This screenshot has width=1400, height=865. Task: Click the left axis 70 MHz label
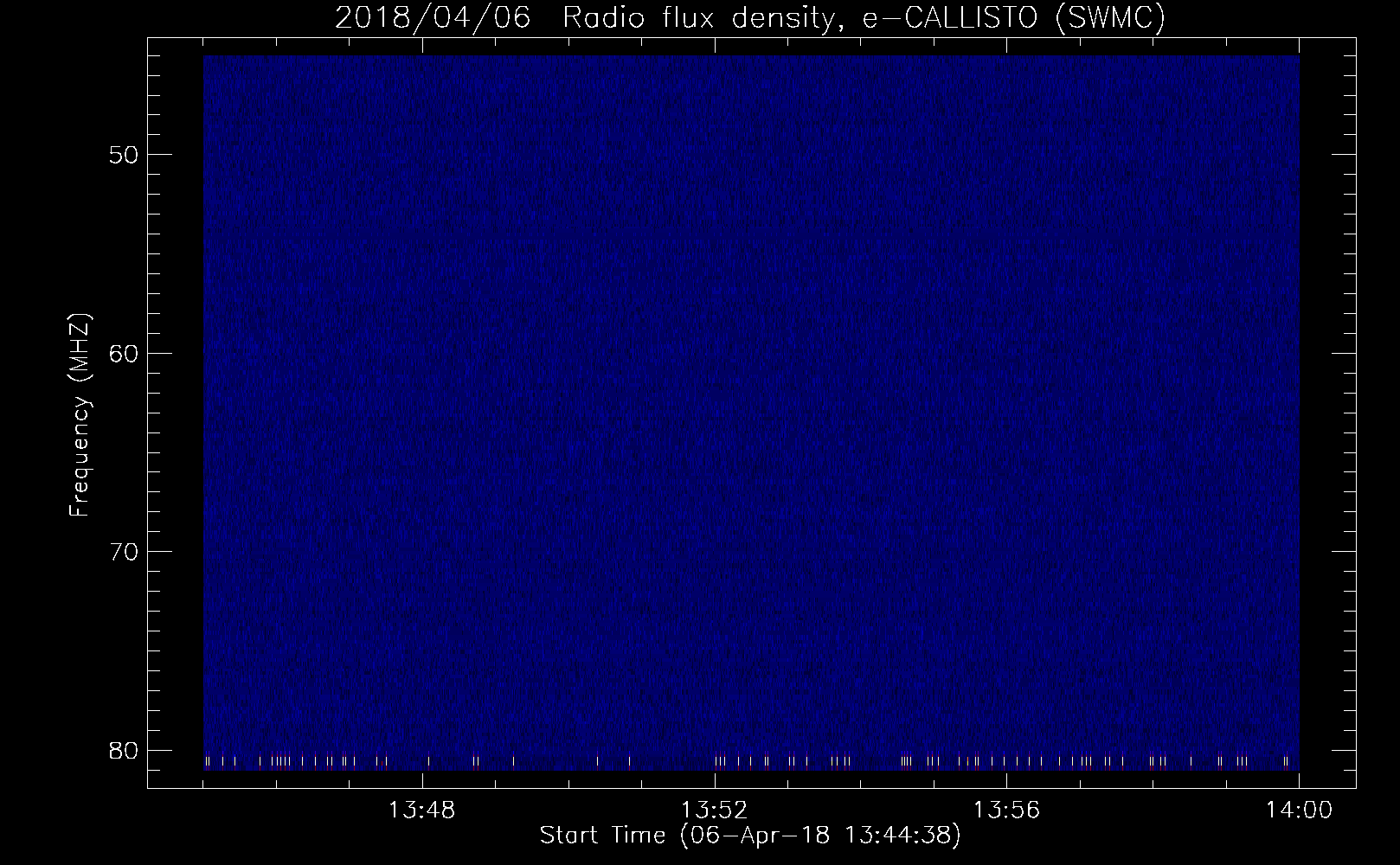(122, 551)
